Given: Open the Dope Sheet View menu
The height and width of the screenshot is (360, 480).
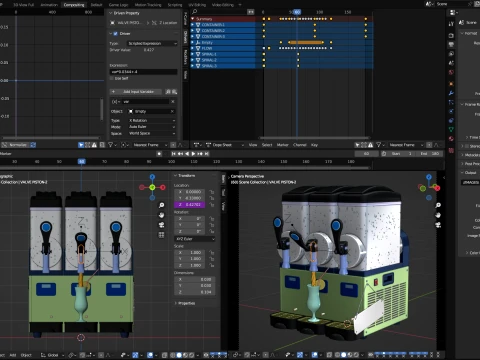Looking at the screenshot, I should [x=253, y=145].
